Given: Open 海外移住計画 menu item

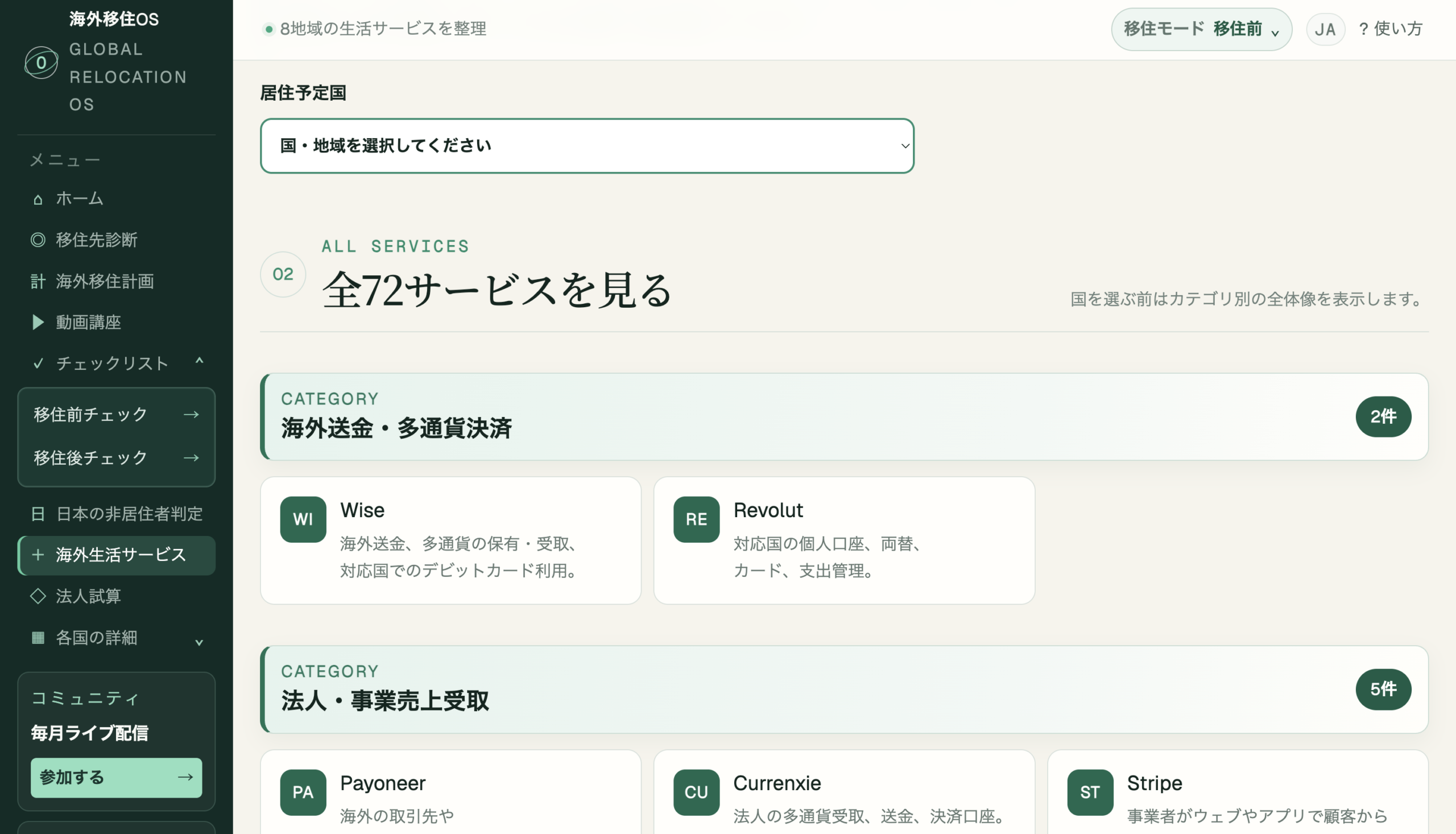Looking at the screenshot, I should (x=116, y=281).
